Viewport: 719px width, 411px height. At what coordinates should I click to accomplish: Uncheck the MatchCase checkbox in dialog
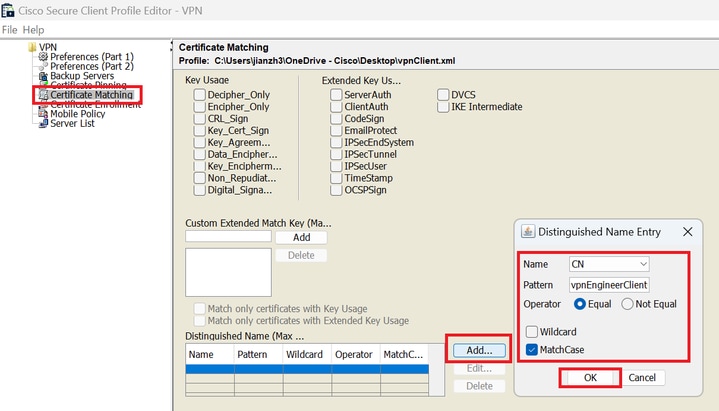click(x=531, y=350)
